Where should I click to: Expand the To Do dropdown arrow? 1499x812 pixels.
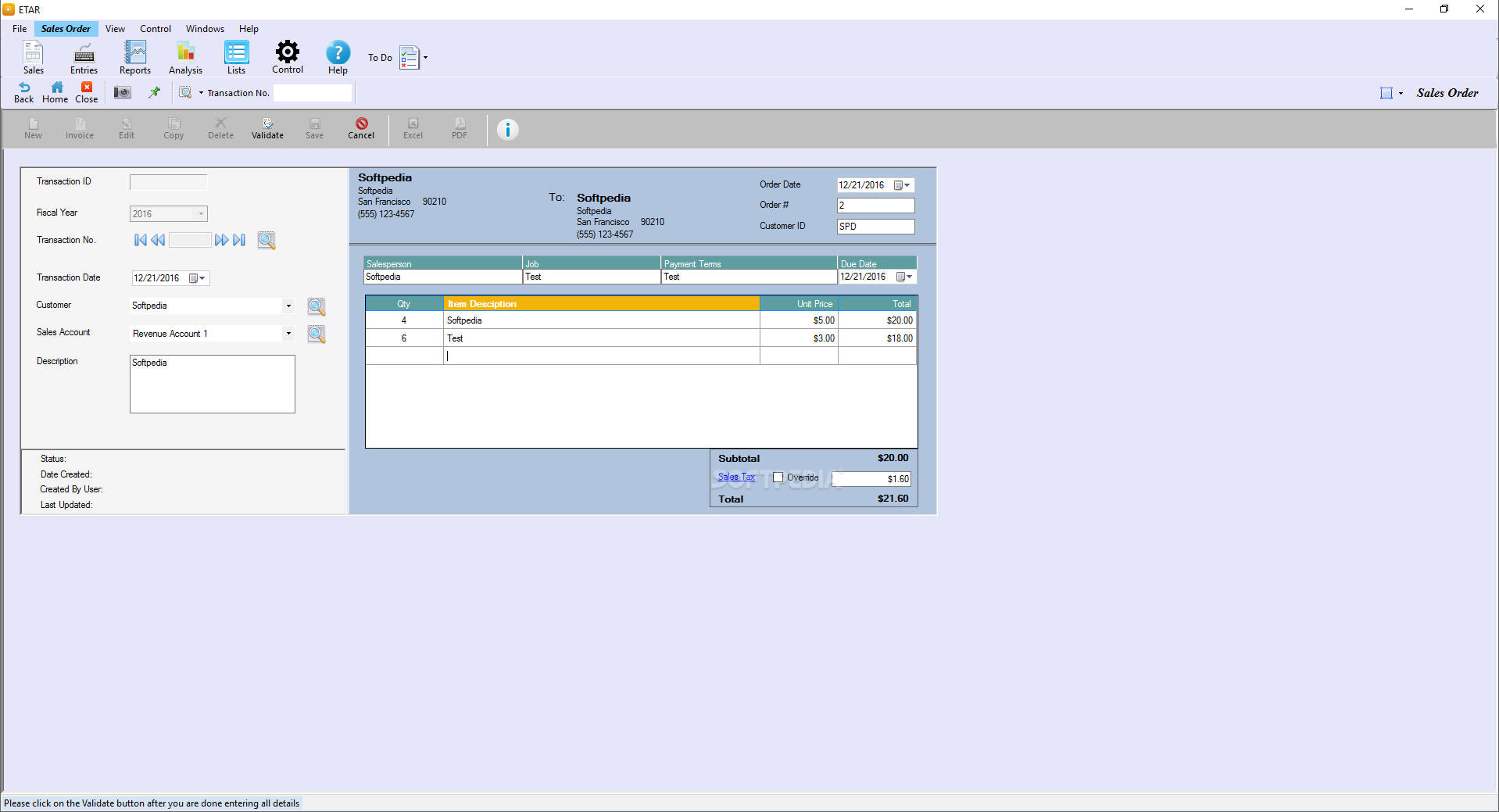(x=425, y=58)
